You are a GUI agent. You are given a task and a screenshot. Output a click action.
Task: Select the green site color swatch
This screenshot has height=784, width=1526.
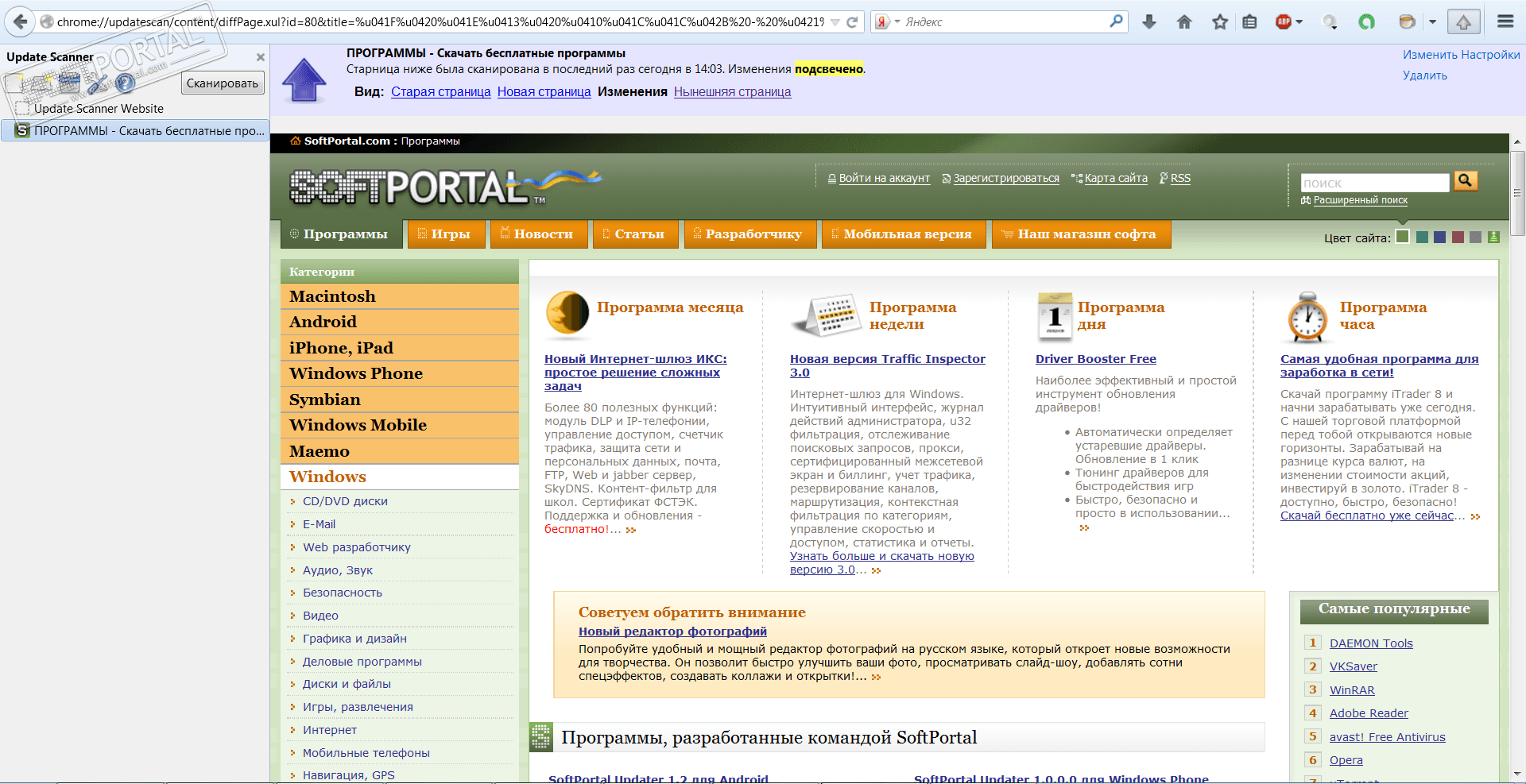pyautogui.click(x=1403, y=237)
